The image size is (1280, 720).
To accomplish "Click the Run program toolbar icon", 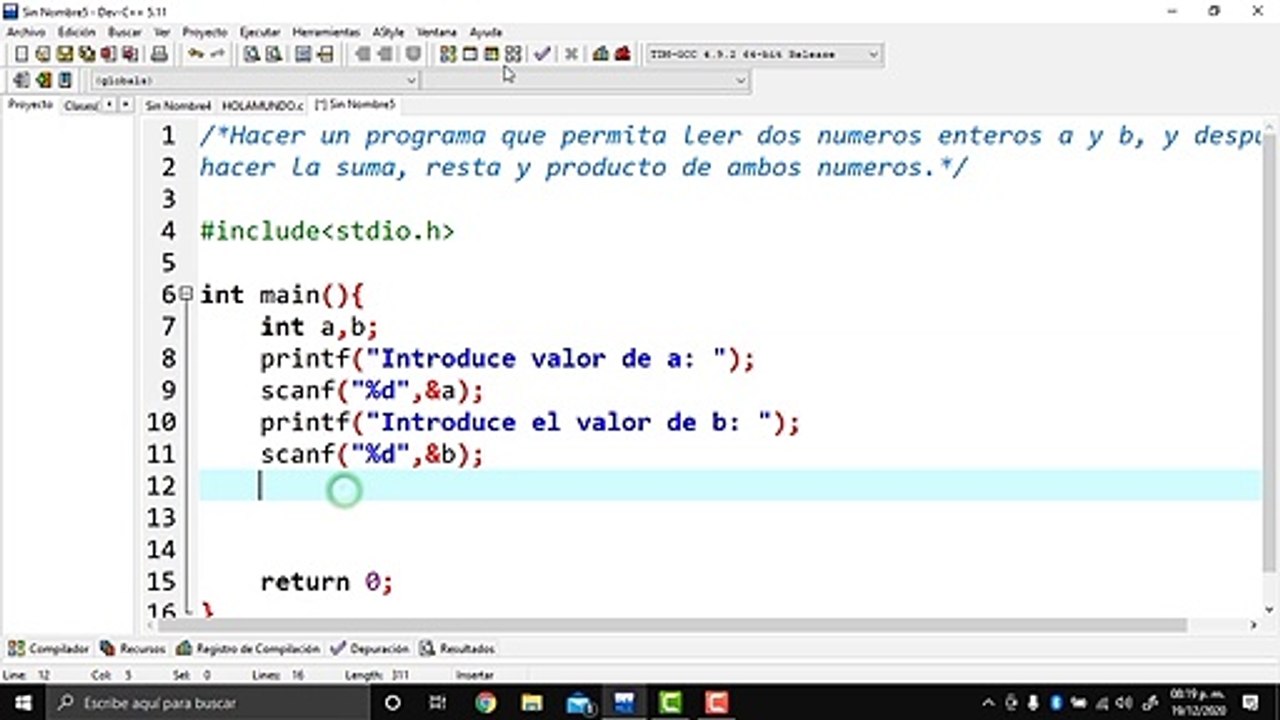I will (469, 54).
